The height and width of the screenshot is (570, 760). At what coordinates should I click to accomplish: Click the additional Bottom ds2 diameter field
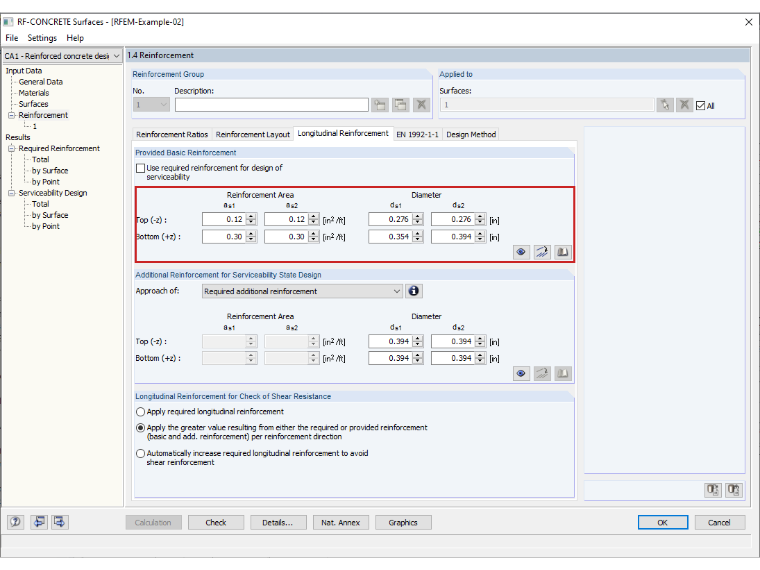(x=453, y=358)
